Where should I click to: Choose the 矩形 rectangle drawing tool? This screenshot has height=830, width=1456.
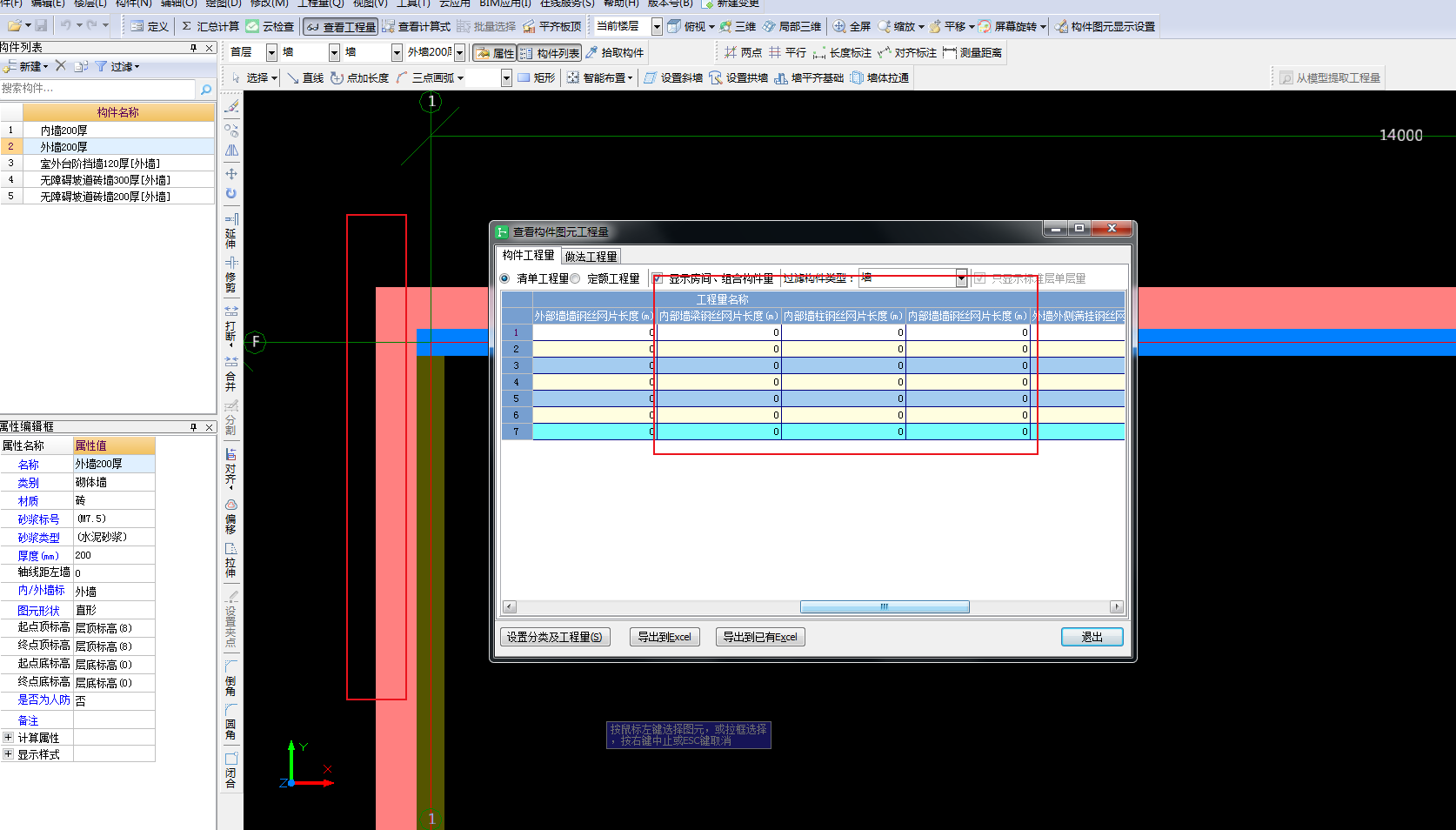click(x=536, y=77)
